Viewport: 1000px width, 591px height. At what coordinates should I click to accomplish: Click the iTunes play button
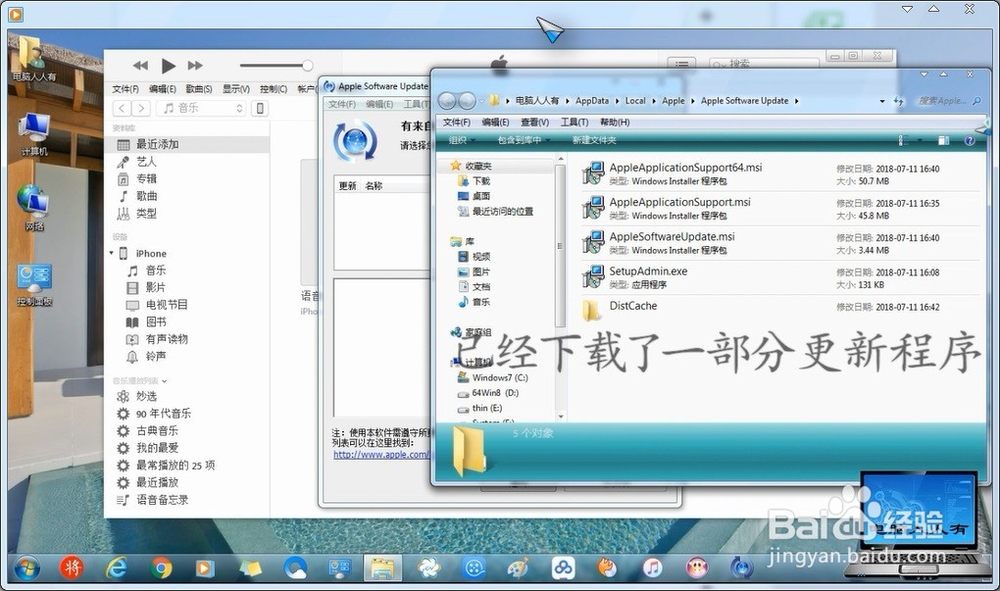[168, 66]
